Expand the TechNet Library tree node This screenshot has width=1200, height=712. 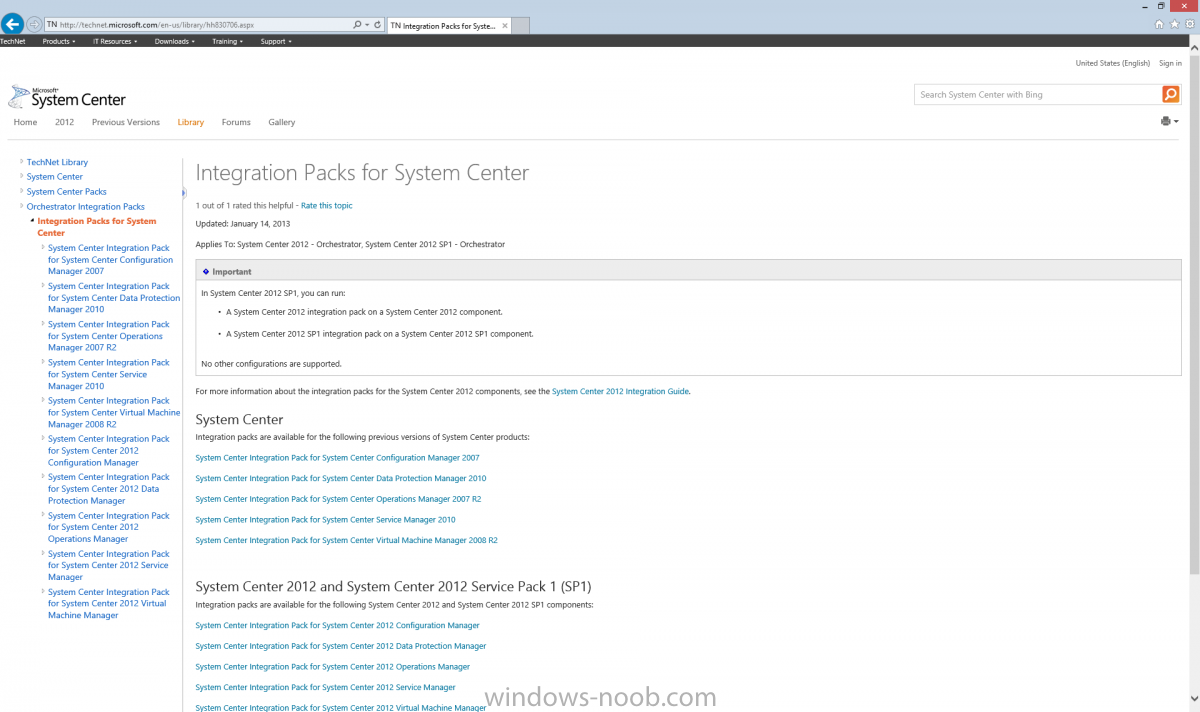tap(21, 161)
